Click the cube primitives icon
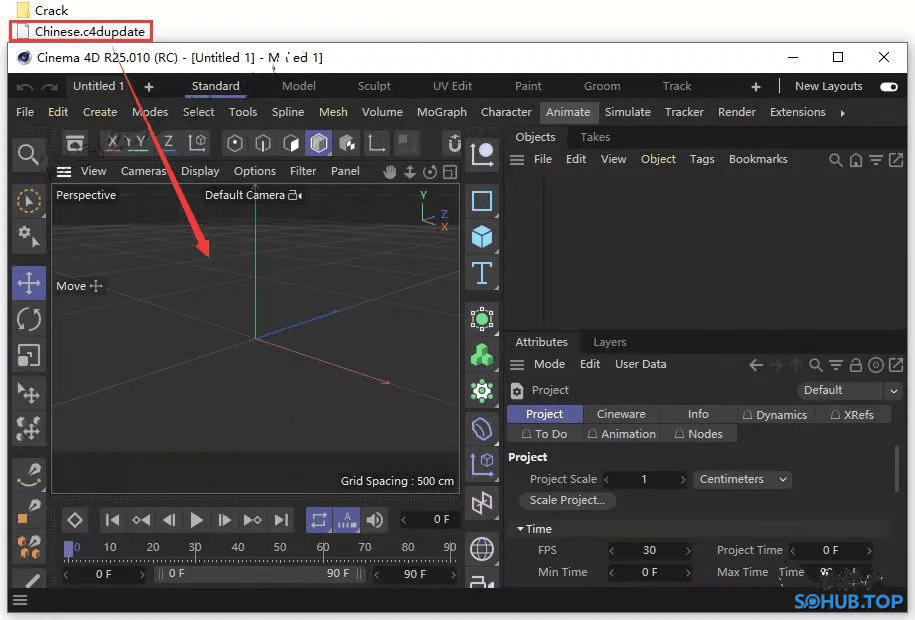 tap(482, 237)
